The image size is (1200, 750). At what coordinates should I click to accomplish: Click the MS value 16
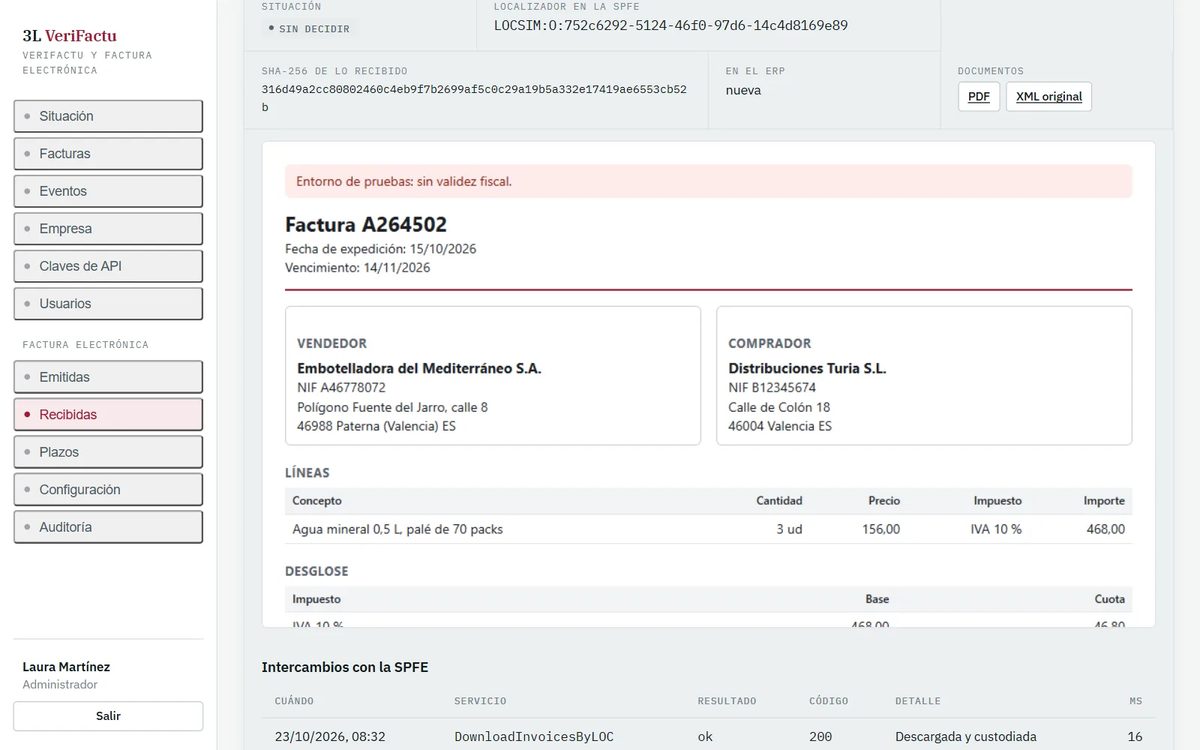[1135, 737]
